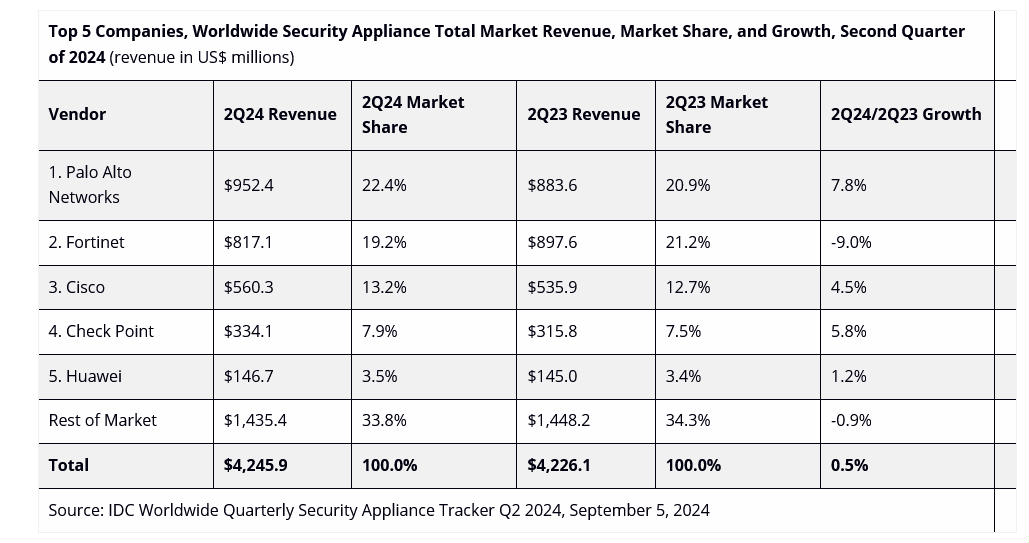Click the 4.5% growth value
This screenshot has height=543, width=1029.
(x=849, y=287)
